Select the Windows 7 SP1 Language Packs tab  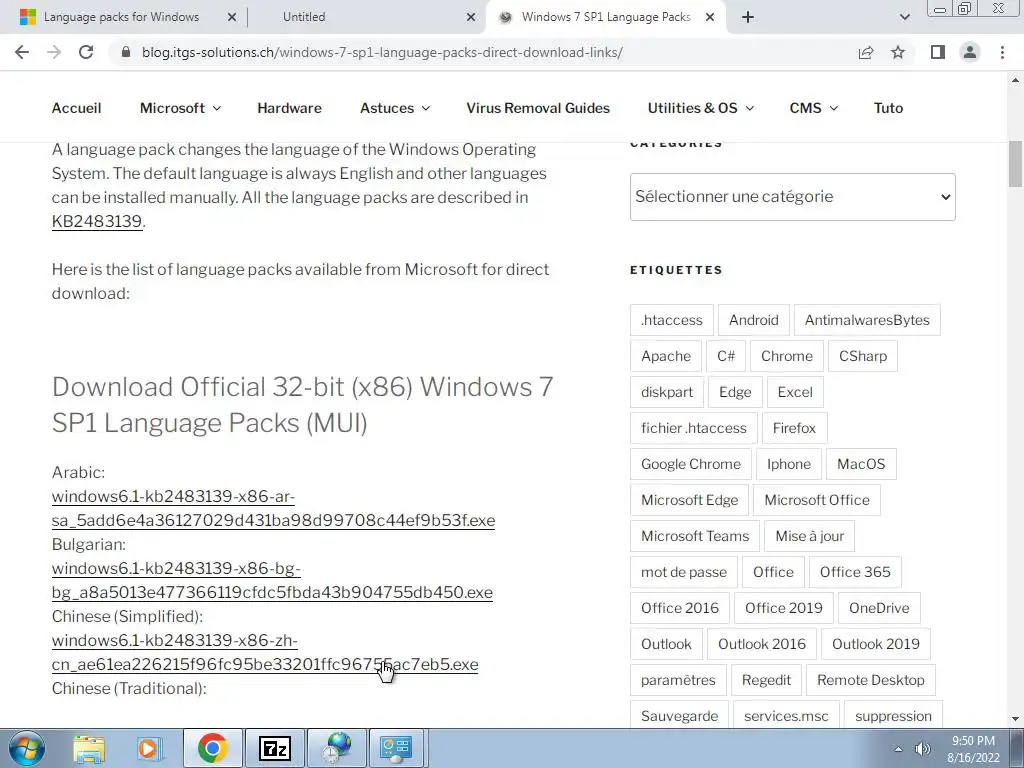pyautogui.click(x=605, y=17)
